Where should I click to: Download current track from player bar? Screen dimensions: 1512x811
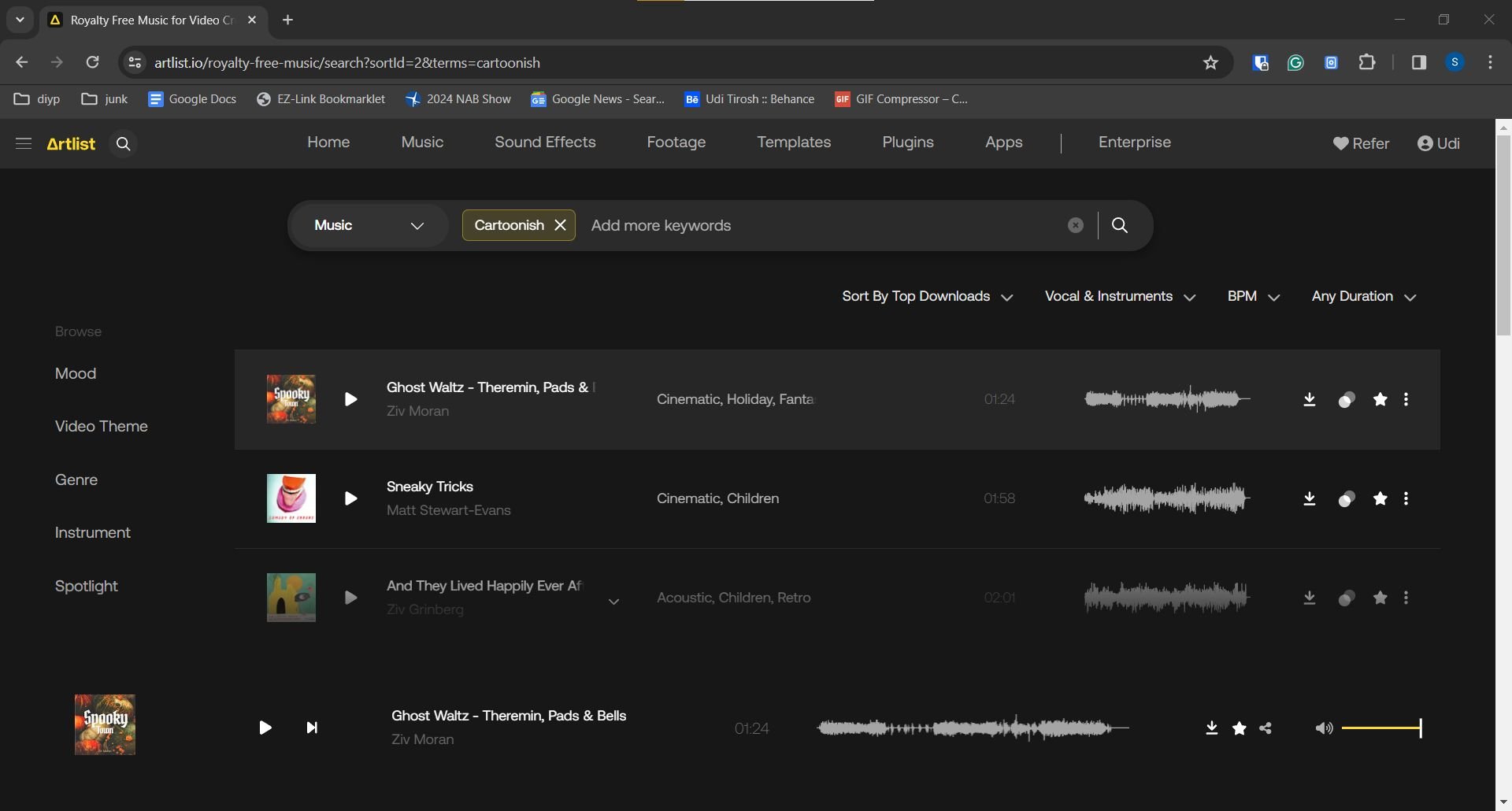[x=1212, y=728]
